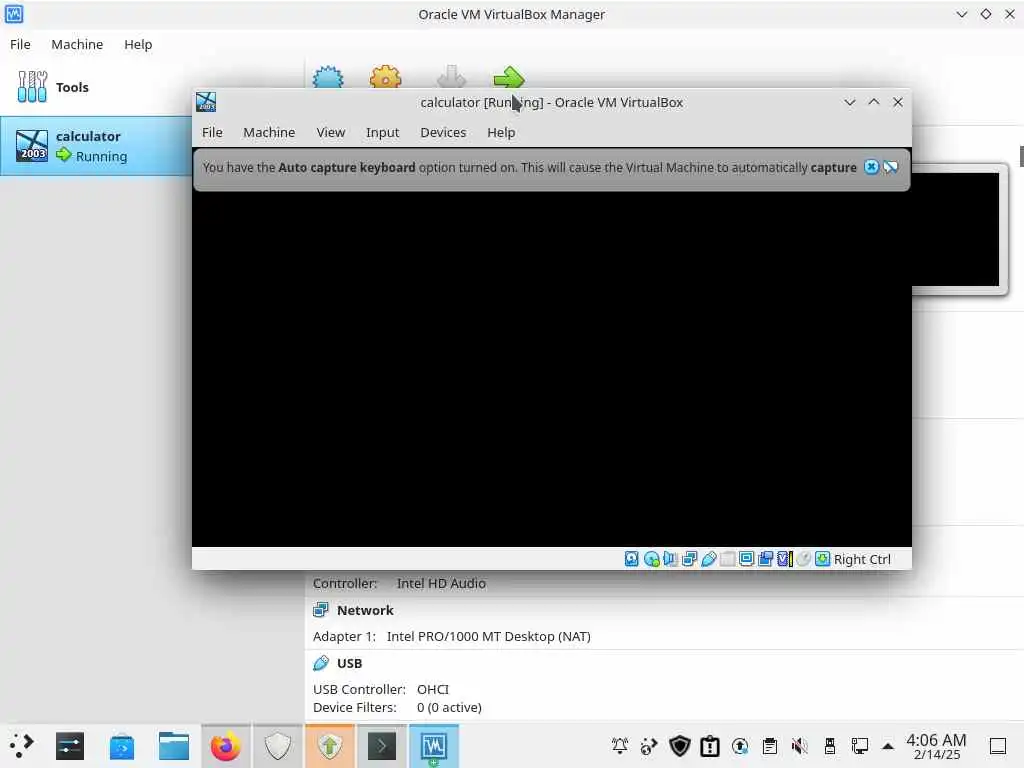Click the '0 (0 active)' device filters value
This screenshot has width=1024, height=768.
449,707
